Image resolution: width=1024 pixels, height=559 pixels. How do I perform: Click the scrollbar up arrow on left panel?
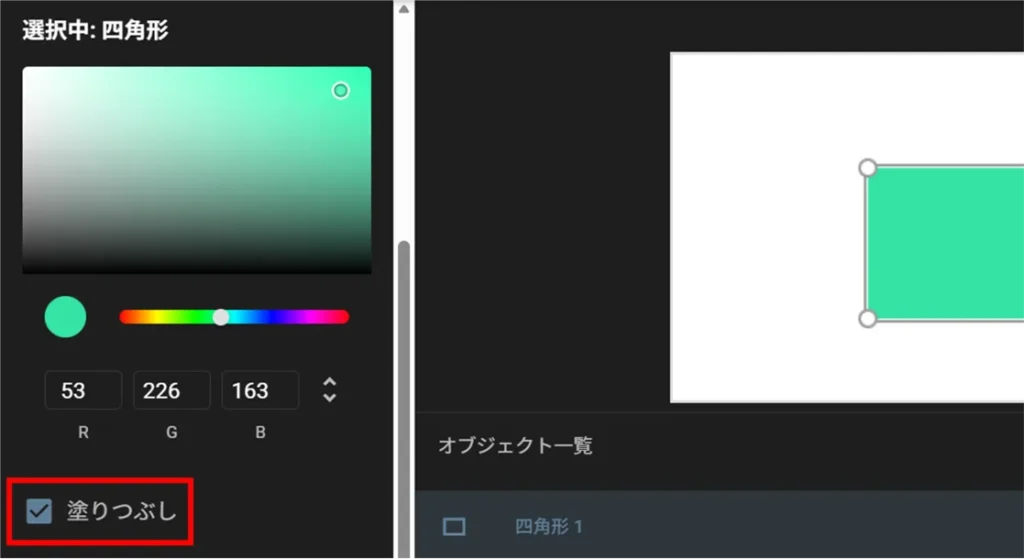[403, 8]
